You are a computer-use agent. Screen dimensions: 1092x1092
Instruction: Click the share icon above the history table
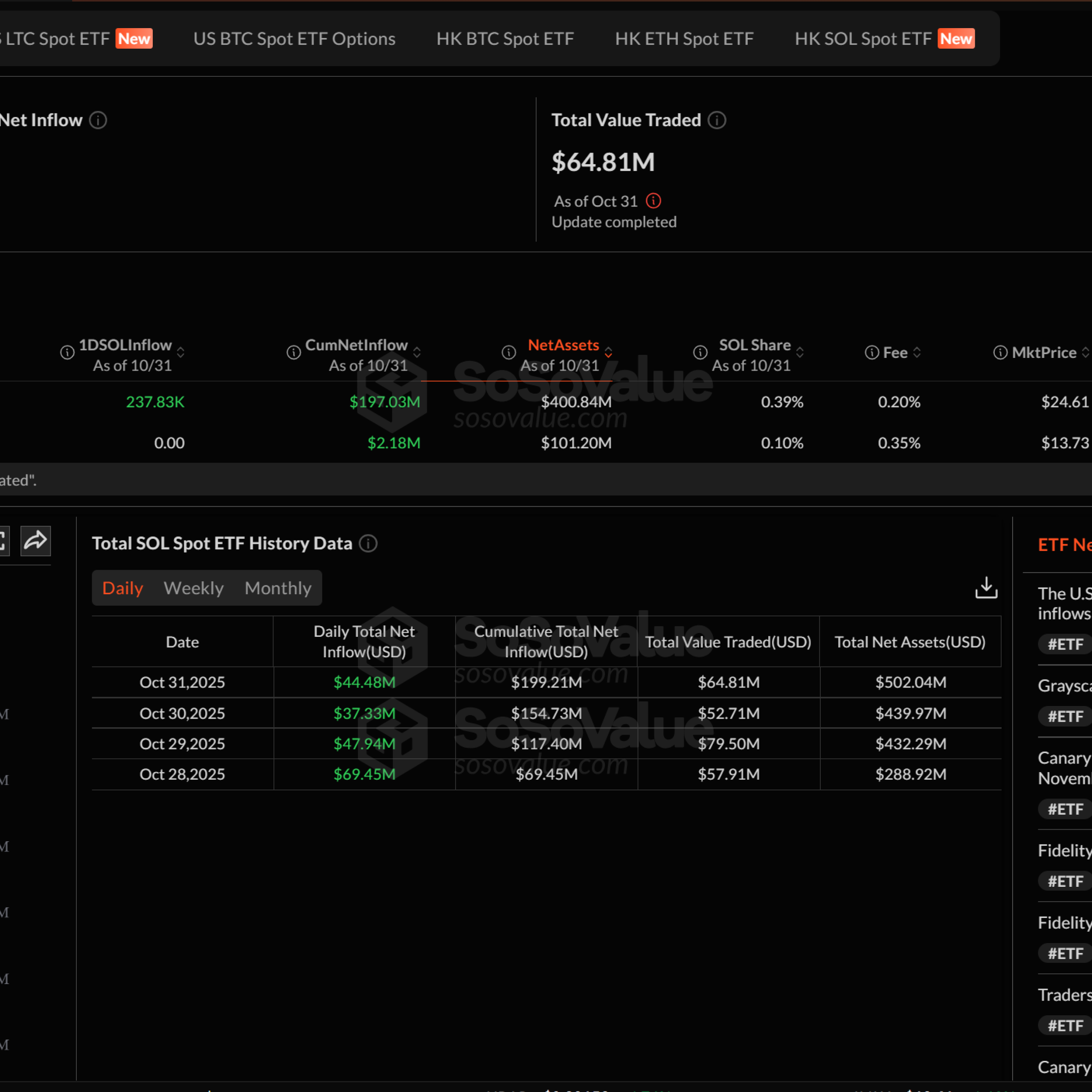(35, 541)
